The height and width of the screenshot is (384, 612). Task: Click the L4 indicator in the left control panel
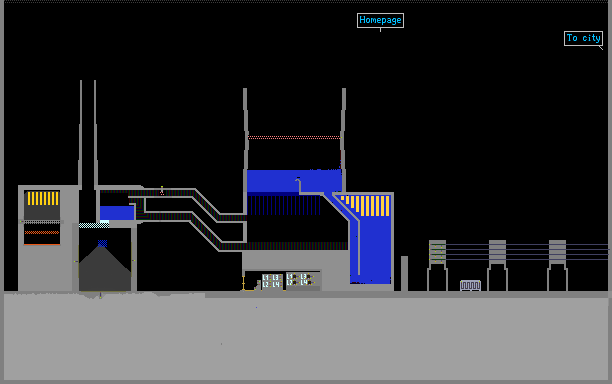278,284
